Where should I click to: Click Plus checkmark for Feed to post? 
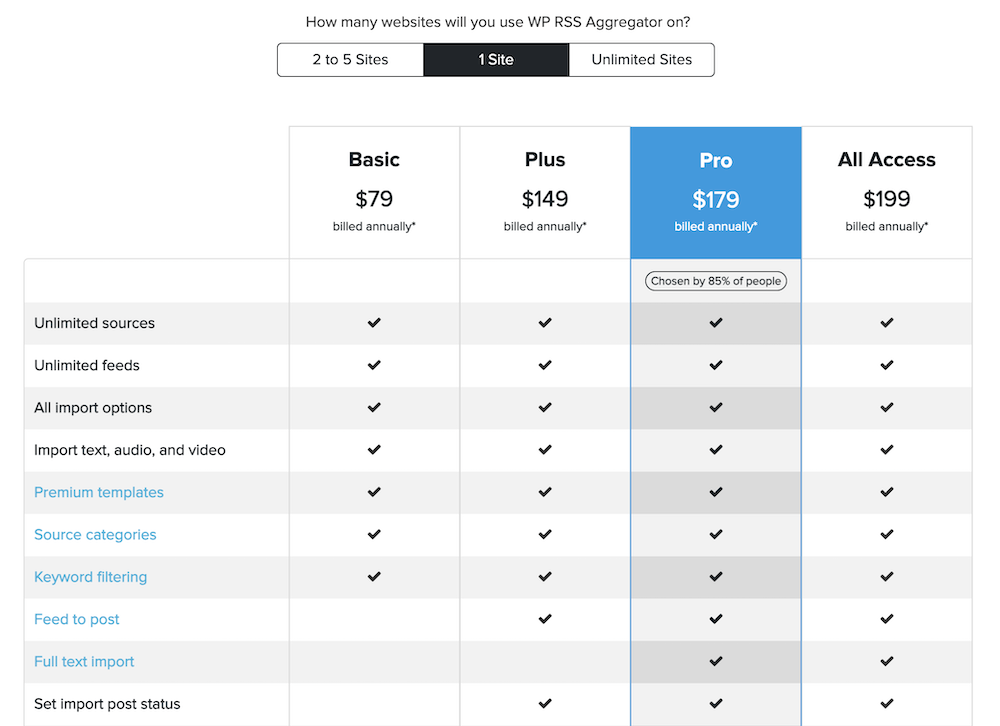545,619
